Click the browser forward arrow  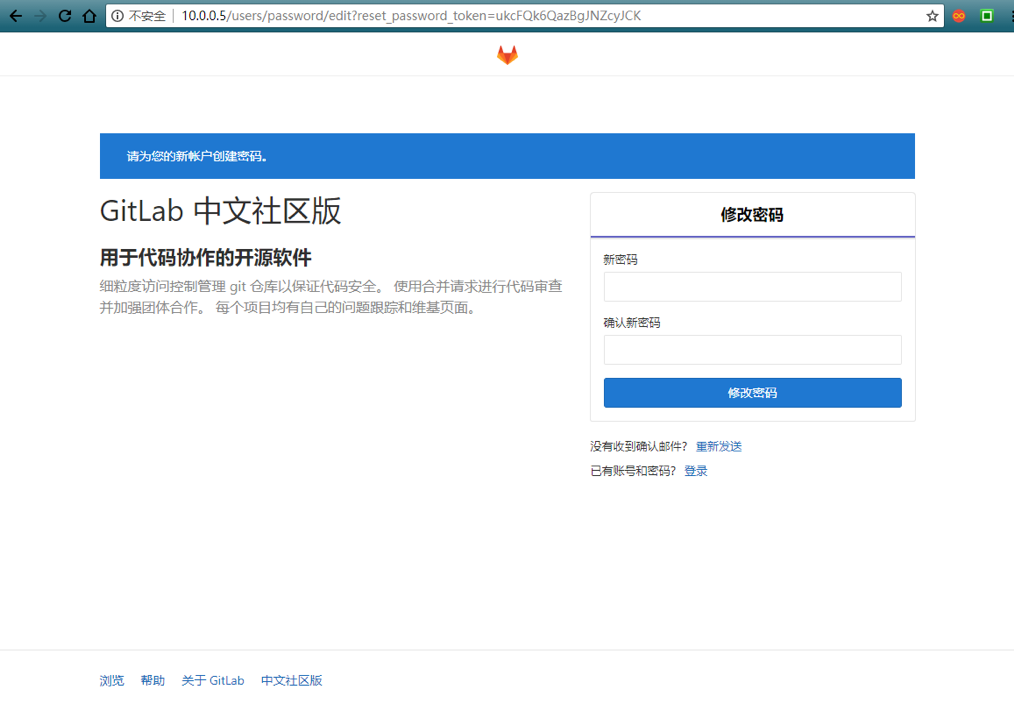point(40,16)
